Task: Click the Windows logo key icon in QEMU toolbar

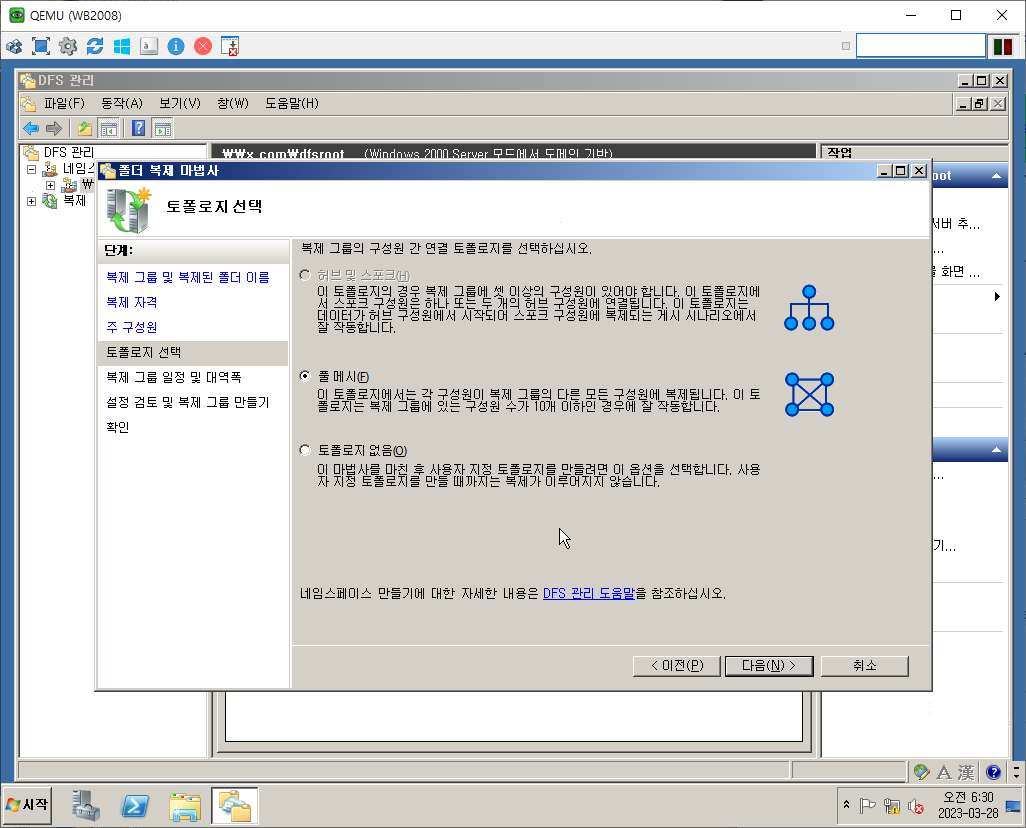Action: coord(122,46)
